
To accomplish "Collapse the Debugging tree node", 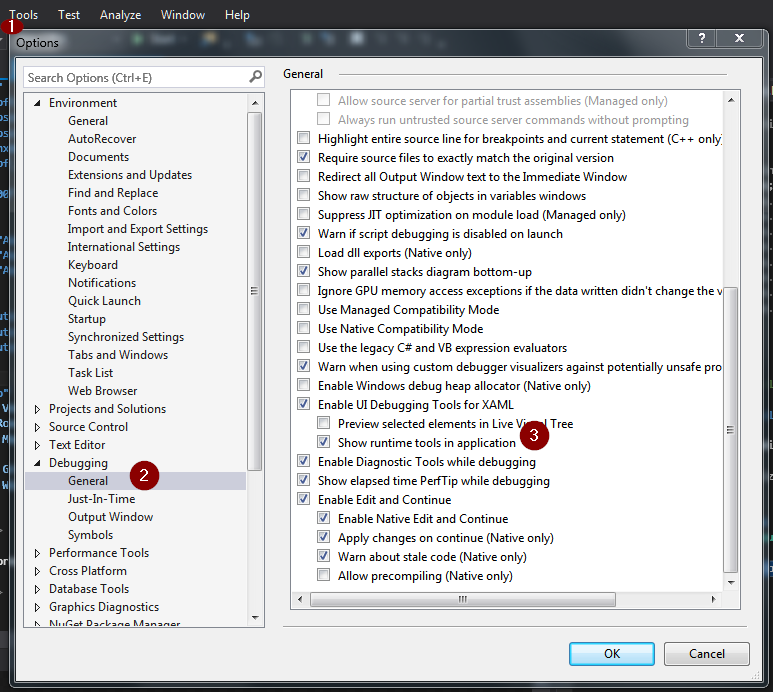I will click(37, 463).
